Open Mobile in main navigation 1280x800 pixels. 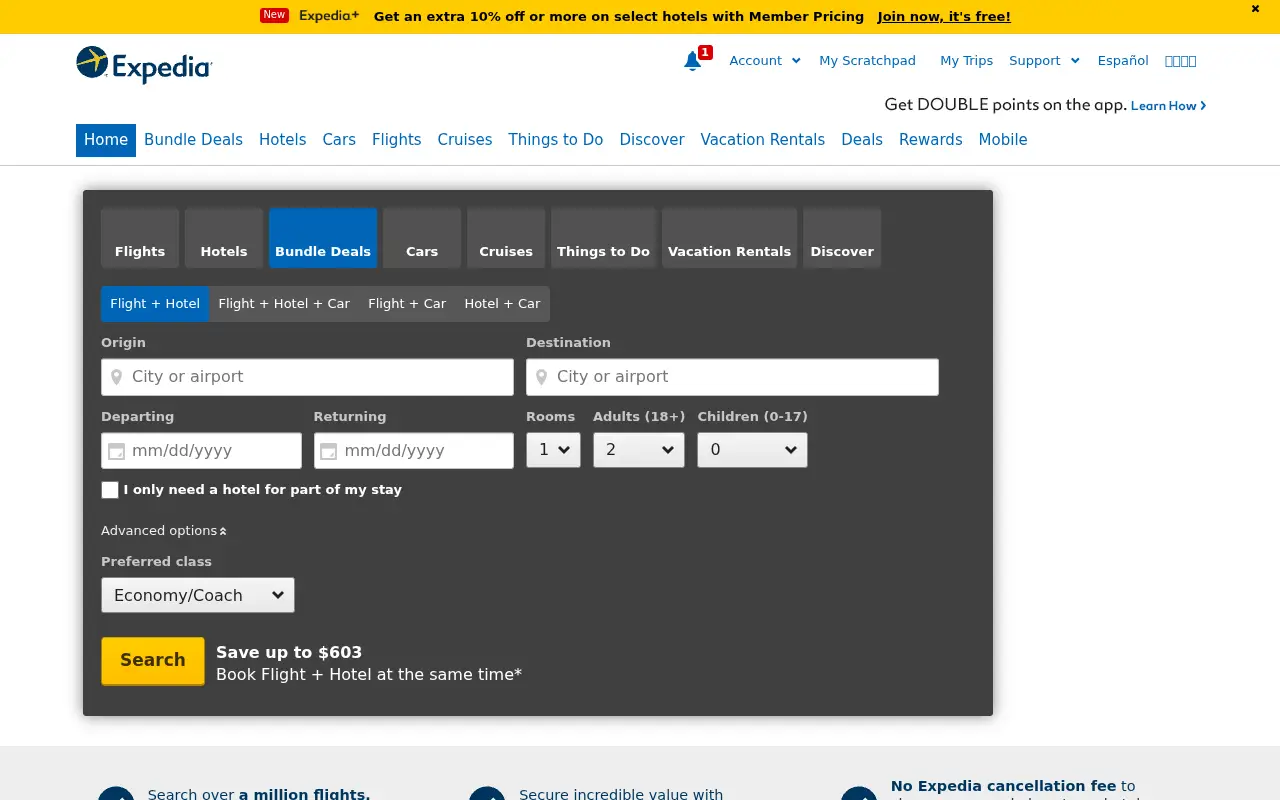pos(1003,140)
